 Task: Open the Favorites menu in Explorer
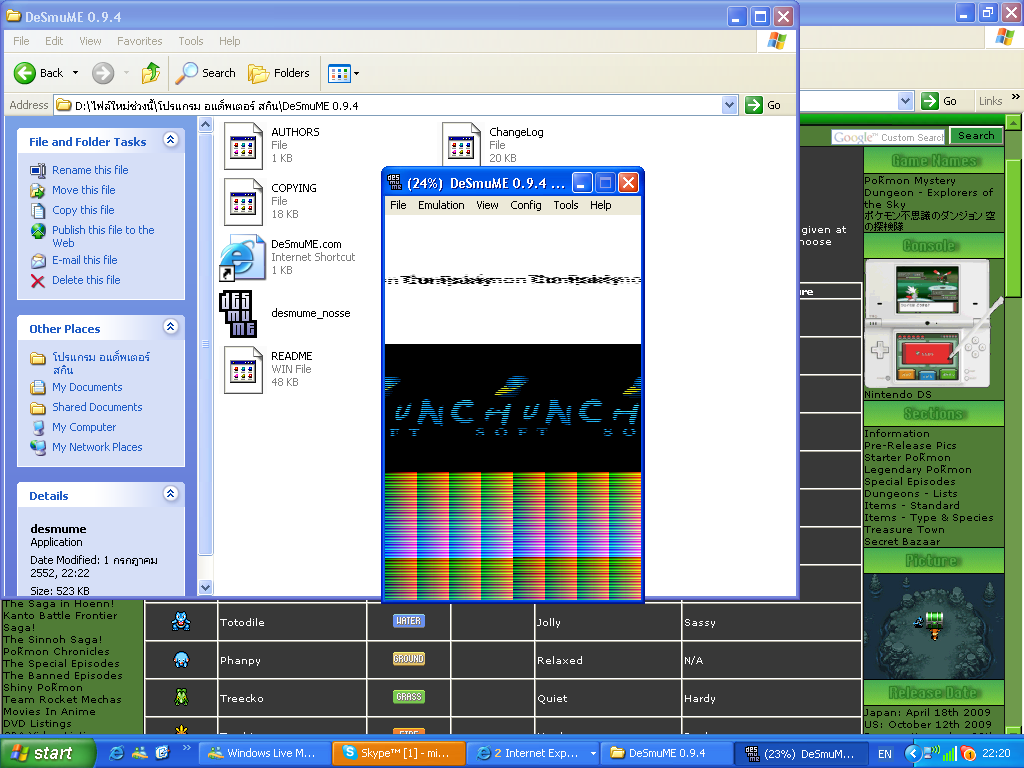click(140, 41)
